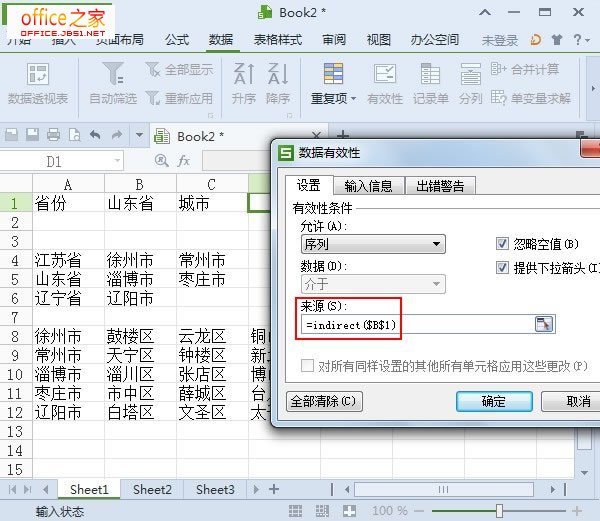Click the range selector icon beside 来源 field

pyautogui.click(x=543, y=324)
